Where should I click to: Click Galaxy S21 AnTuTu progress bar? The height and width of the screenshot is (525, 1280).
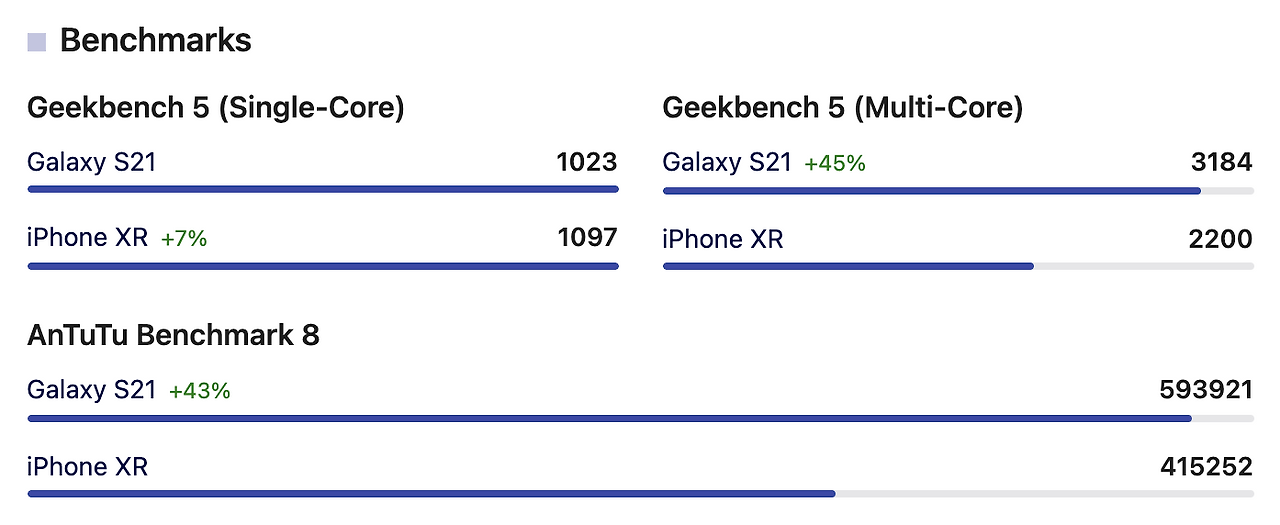pyautogui.click(x=640, y=418)
